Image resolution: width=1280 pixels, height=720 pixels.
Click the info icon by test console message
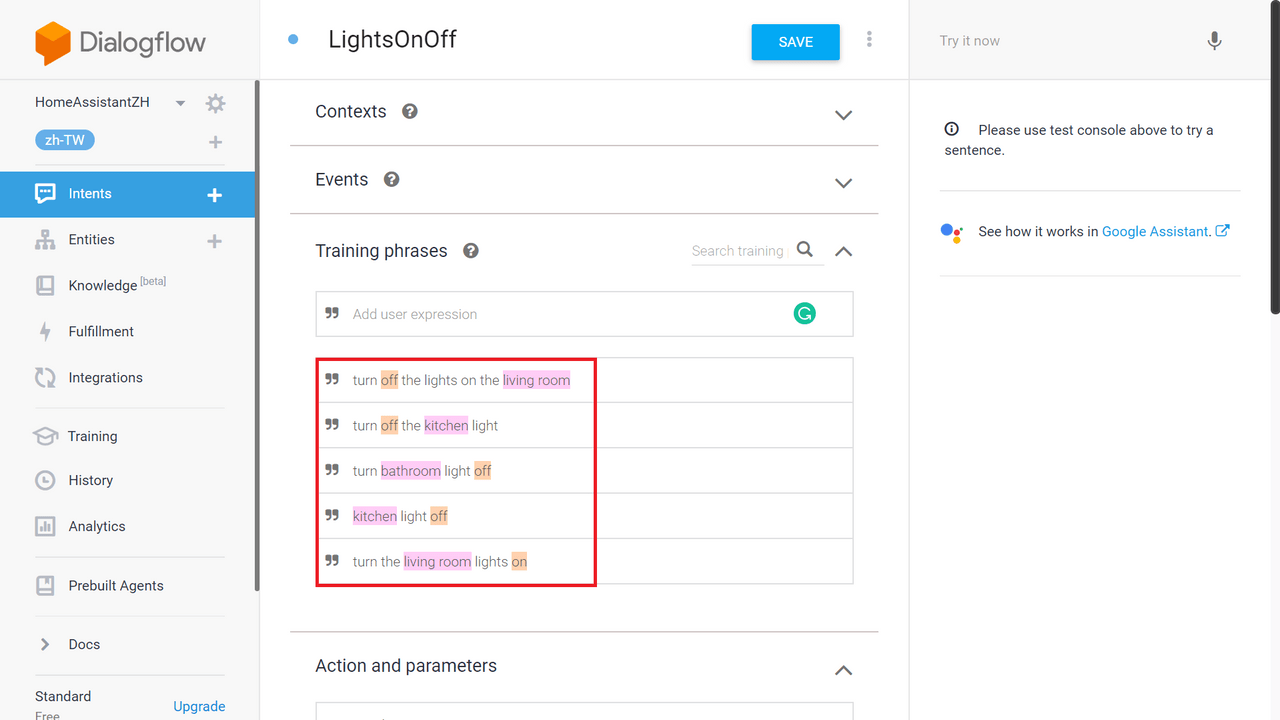pyautogui.click(x=952, y=129)
